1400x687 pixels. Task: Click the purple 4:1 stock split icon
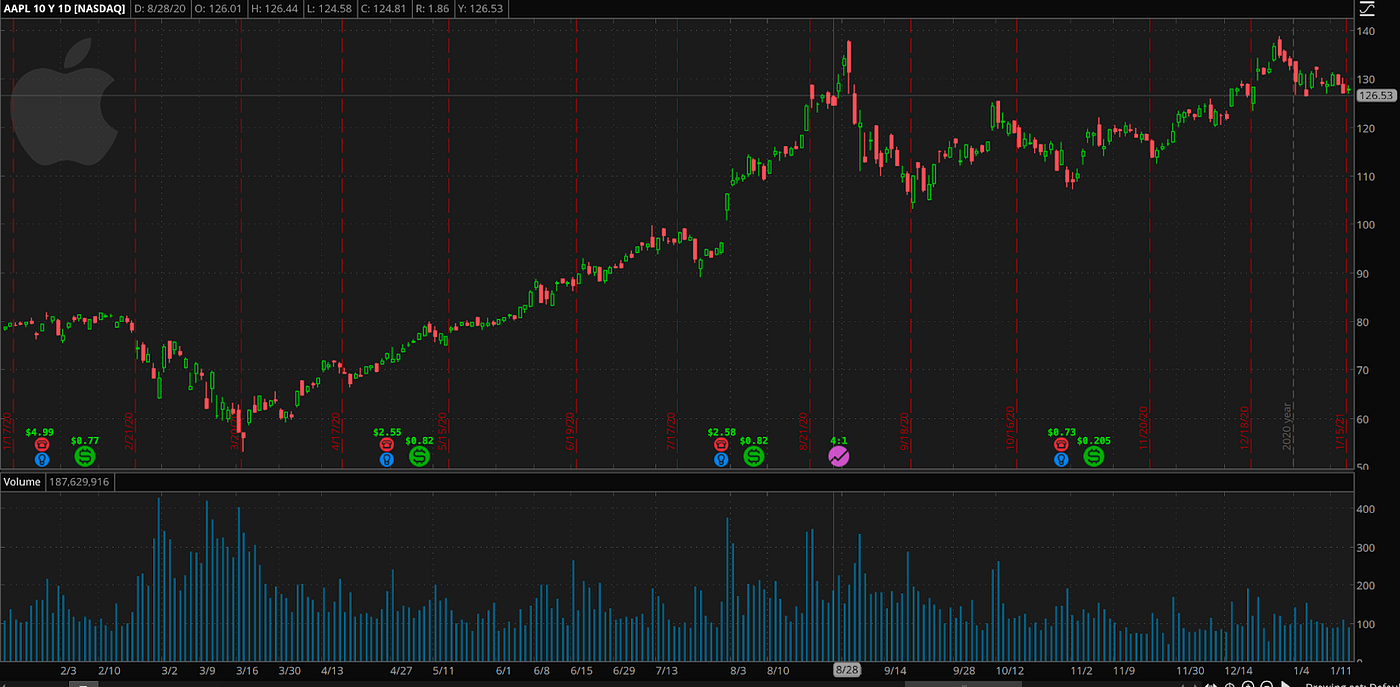[839, 456]
